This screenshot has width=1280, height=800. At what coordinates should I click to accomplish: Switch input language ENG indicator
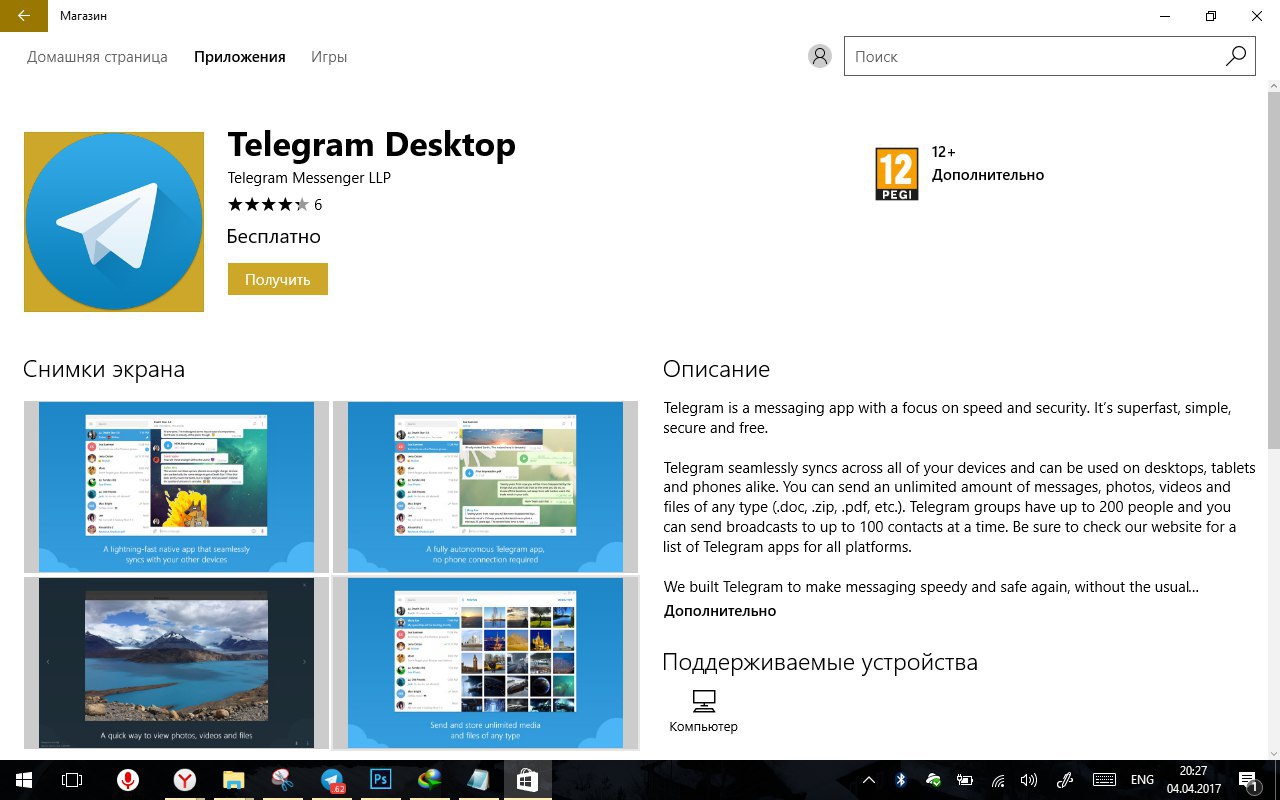click(x=1142, y=780)
